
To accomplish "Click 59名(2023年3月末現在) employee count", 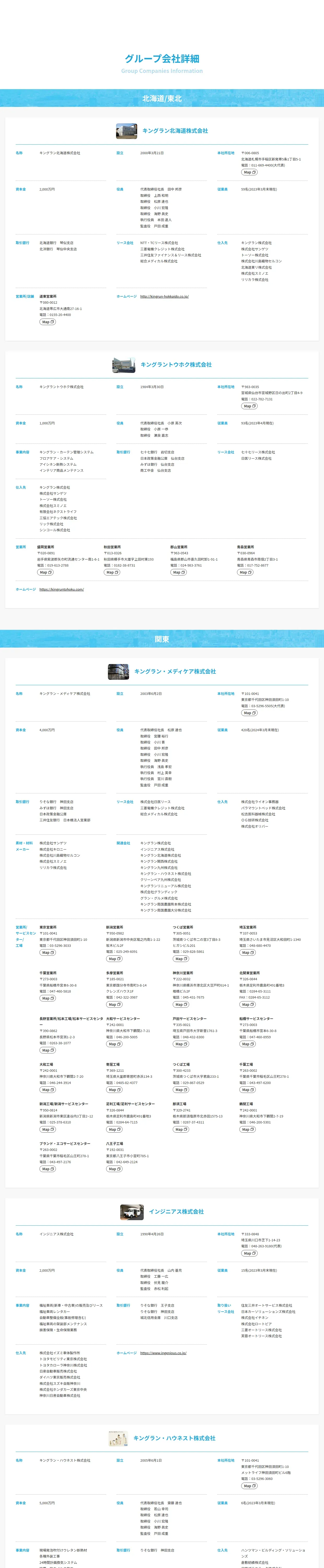I will coord(259,189).
